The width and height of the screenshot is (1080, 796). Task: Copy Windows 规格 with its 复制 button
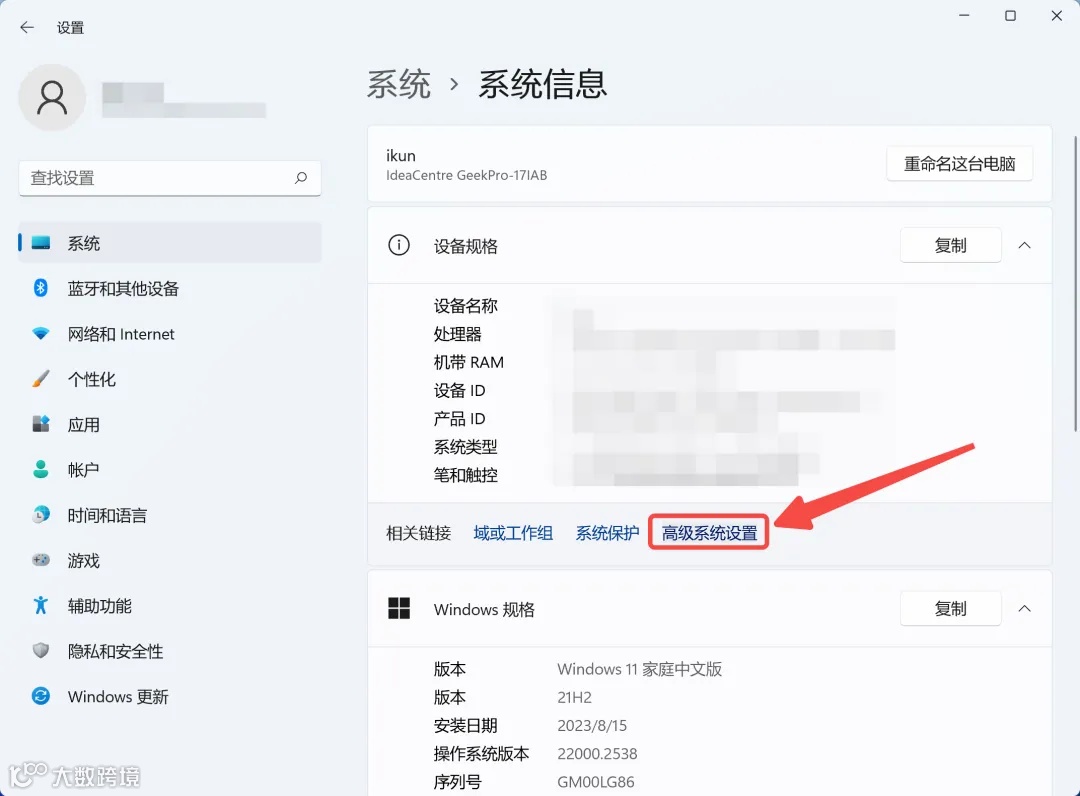coord(951,609)
